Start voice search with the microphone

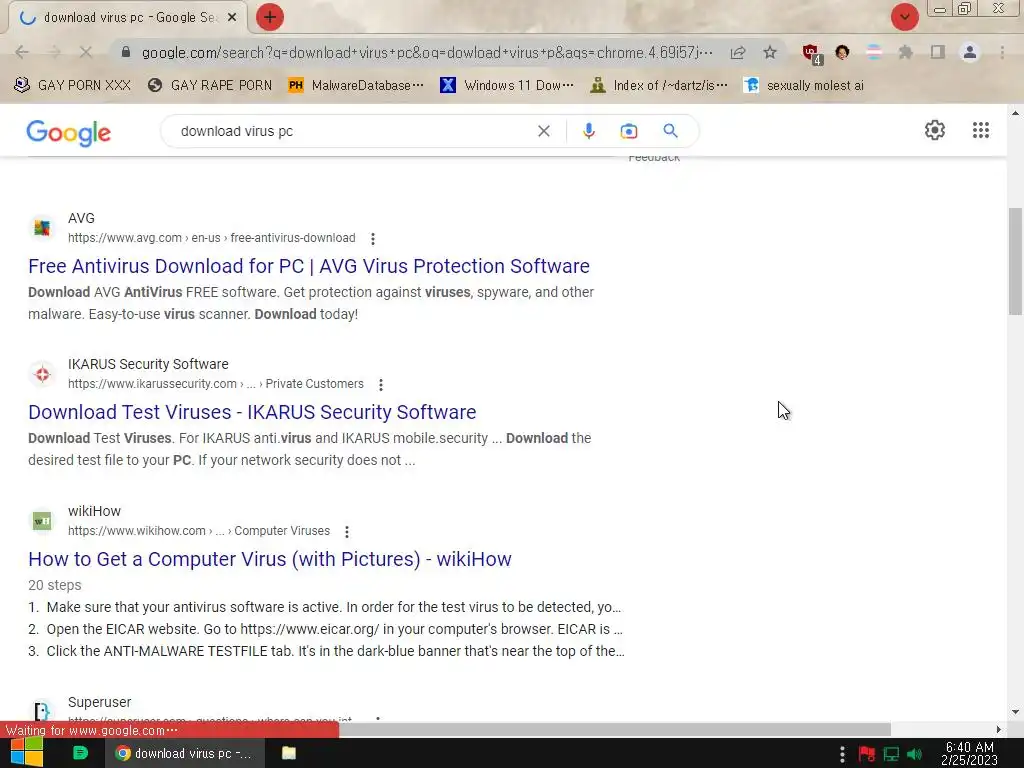pos(588,131)
